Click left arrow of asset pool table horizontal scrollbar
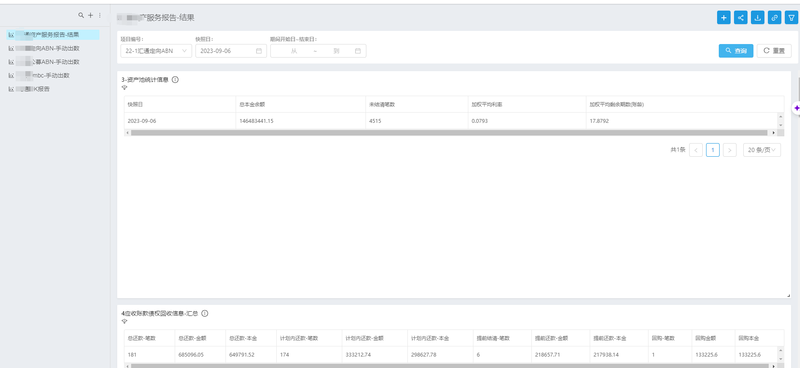This screenshot has height=368, width=800. tap(128, 133)
